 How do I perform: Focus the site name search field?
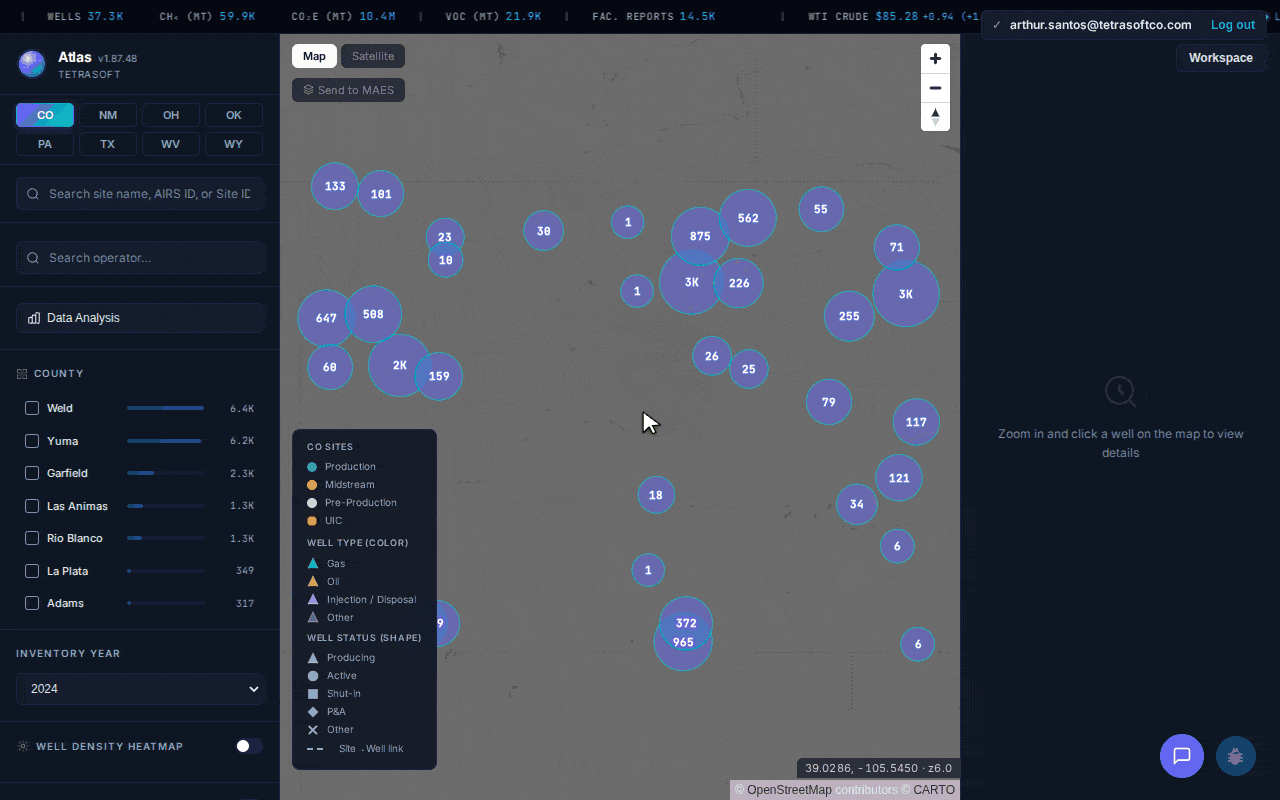click(x=140, y=194)
